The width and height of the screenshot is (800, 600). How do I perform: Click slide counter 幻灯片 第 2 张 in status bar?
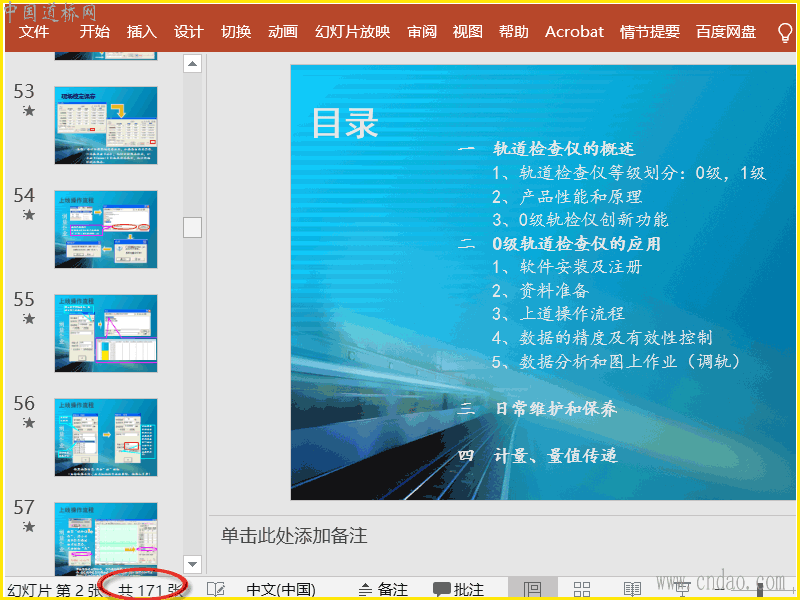(54, 590)
